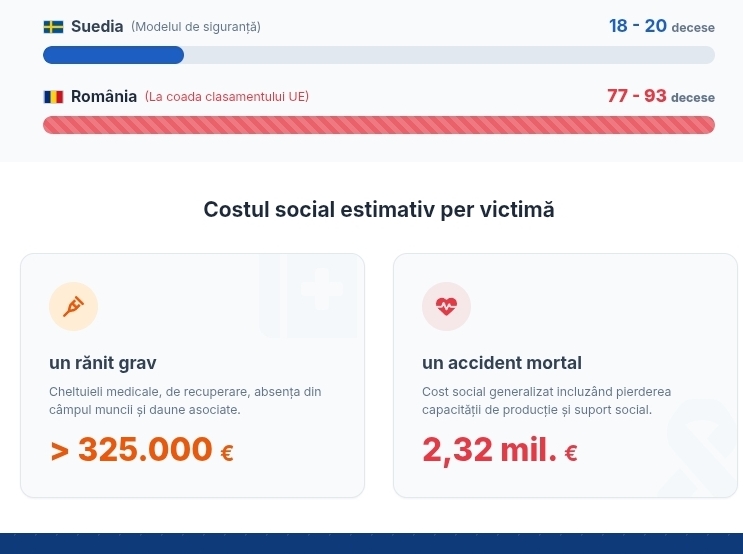
Task: Click the 'Modelul de siguranță' note
Action: pos(196,27)
